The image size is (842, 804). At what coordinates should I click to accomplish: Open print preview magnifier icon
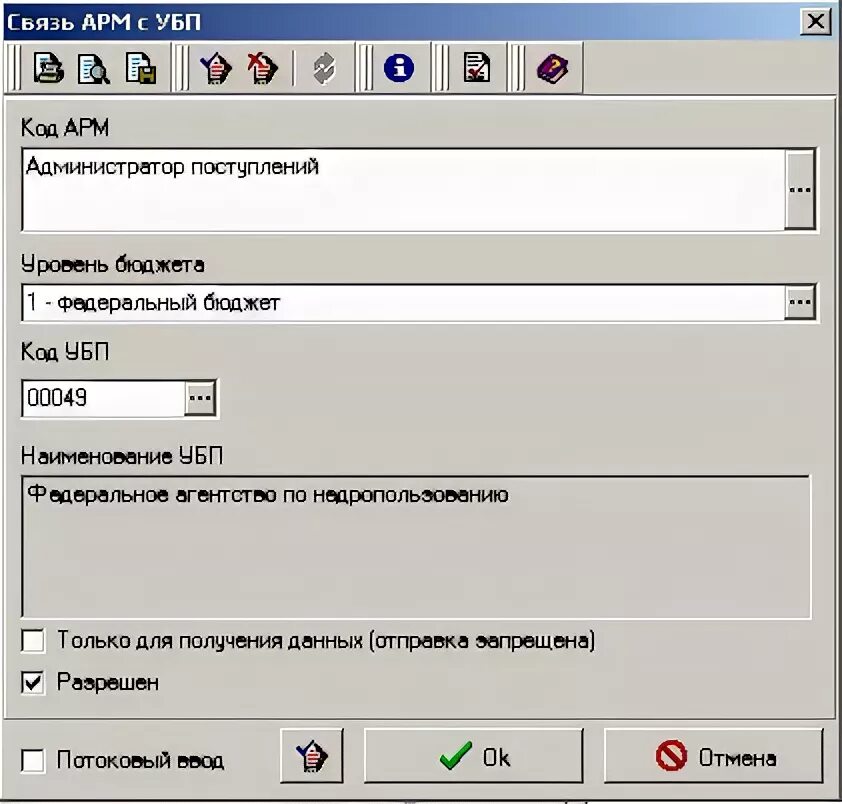tap(93, 68)
